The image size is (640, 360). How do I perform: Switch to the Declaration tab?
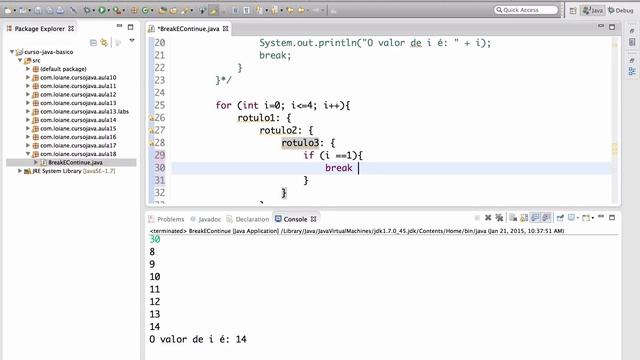point(248,219)
